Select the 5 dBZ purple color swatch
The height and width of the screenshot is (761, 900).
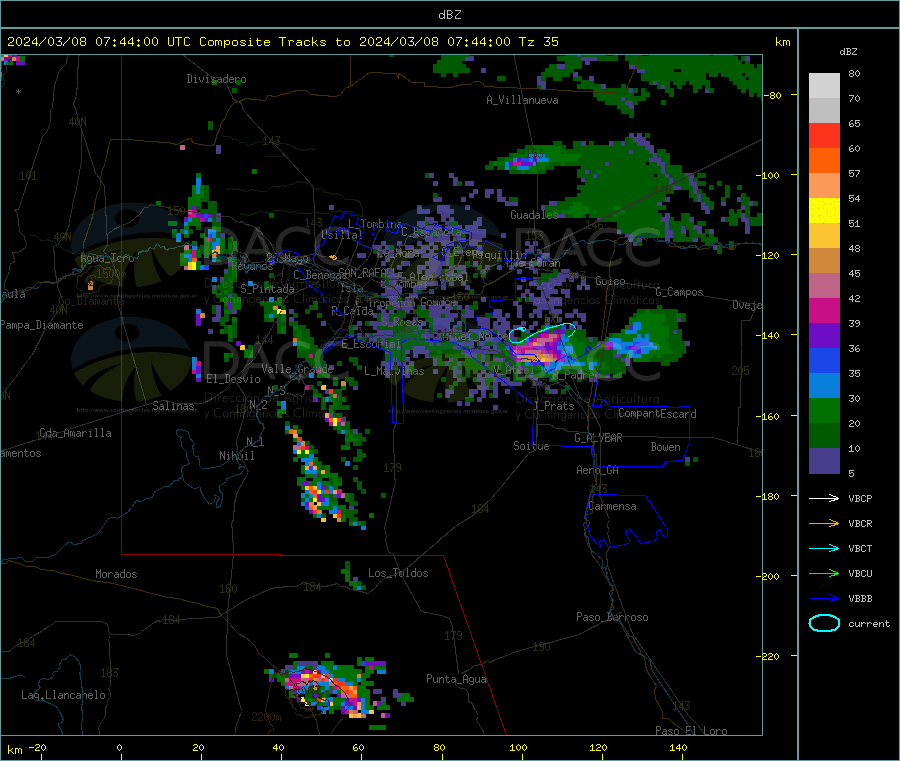824,460
